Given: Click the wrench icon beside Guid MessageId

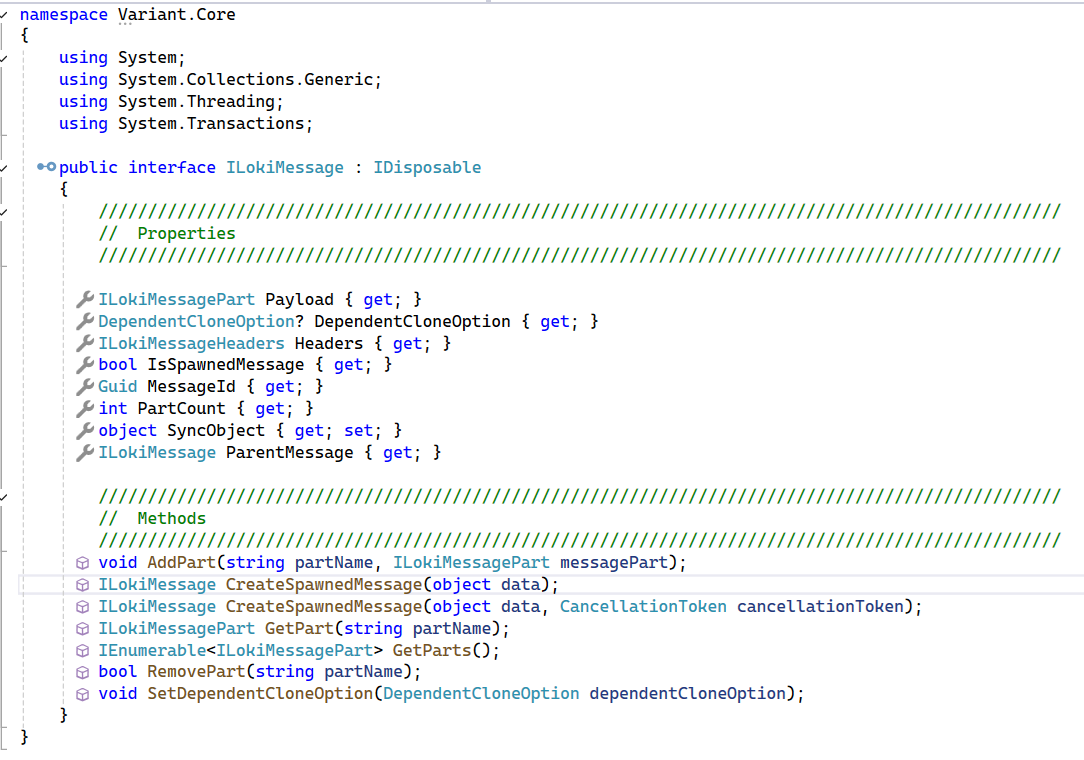Looking at the screenshot, I should (x=85, y=387).
